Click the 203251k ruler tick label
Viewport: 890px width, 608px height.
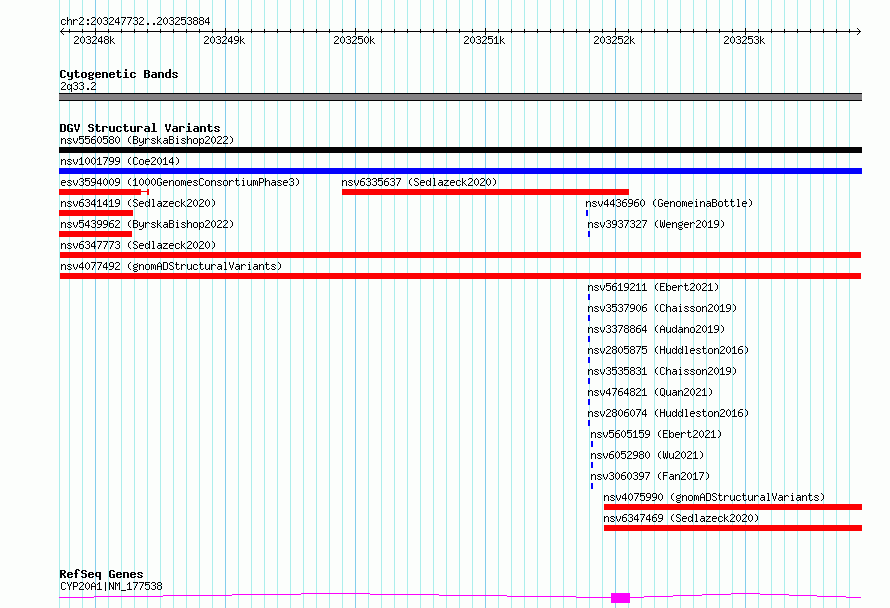pos(484,40)
